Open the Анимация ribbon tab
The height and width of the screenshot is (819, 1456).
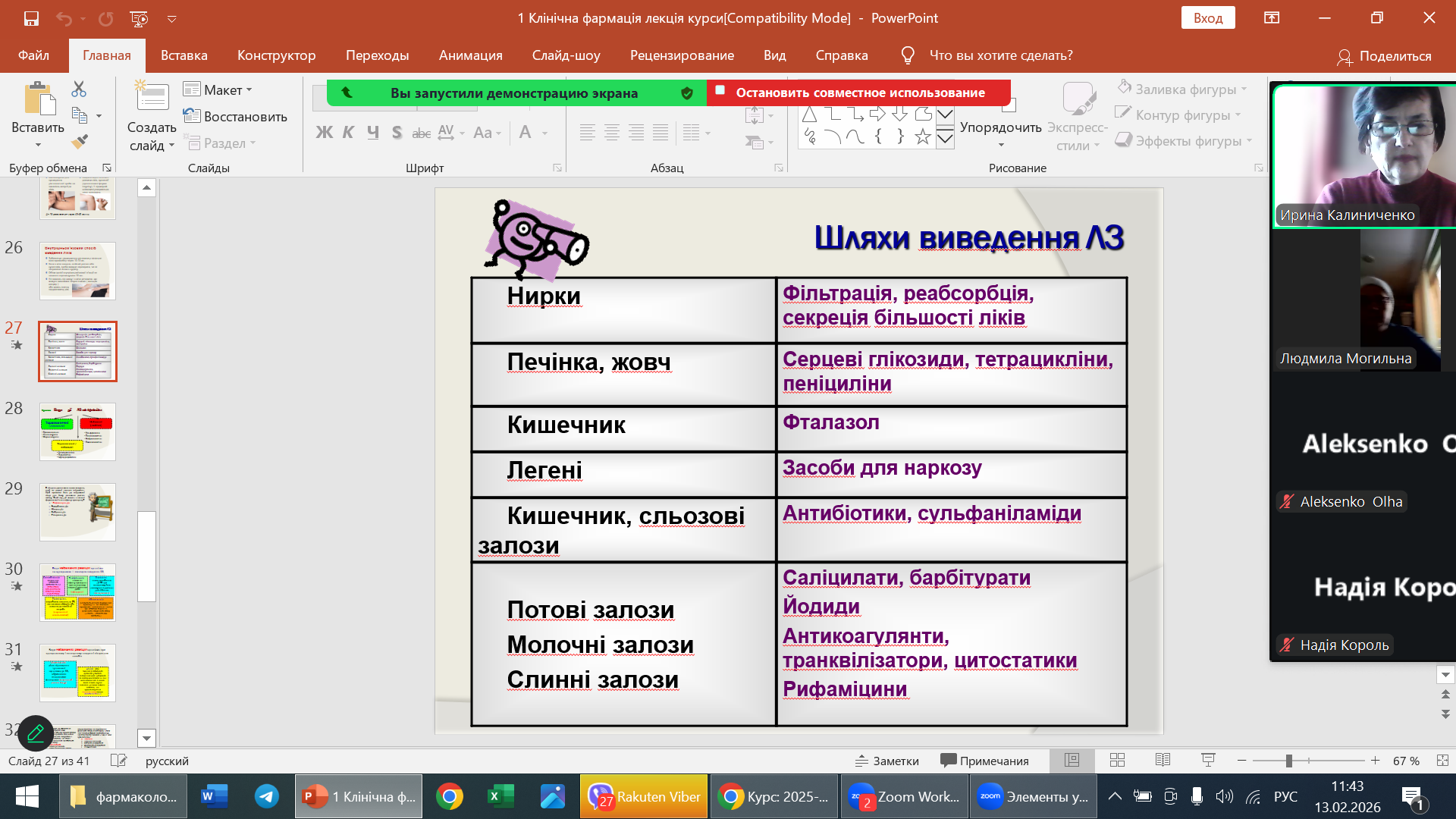[470, 55]
